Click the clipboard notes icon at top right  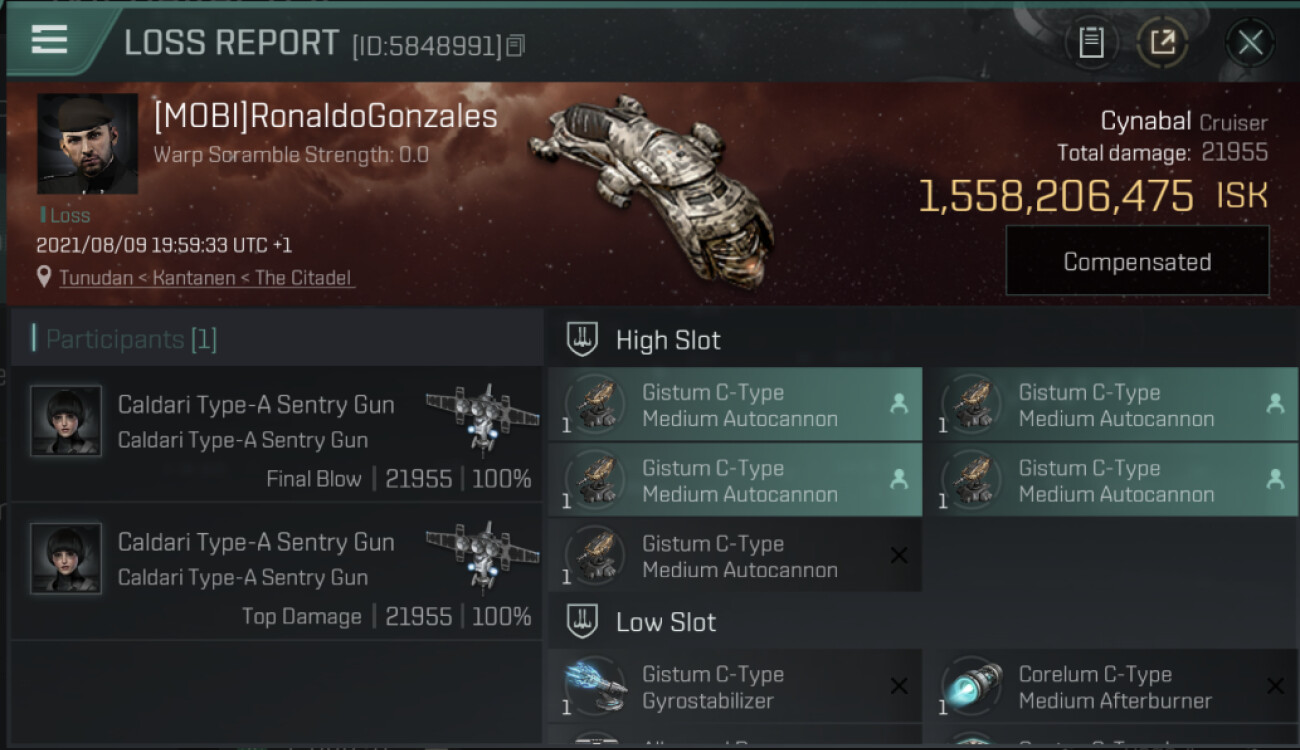coord(1091,43)
